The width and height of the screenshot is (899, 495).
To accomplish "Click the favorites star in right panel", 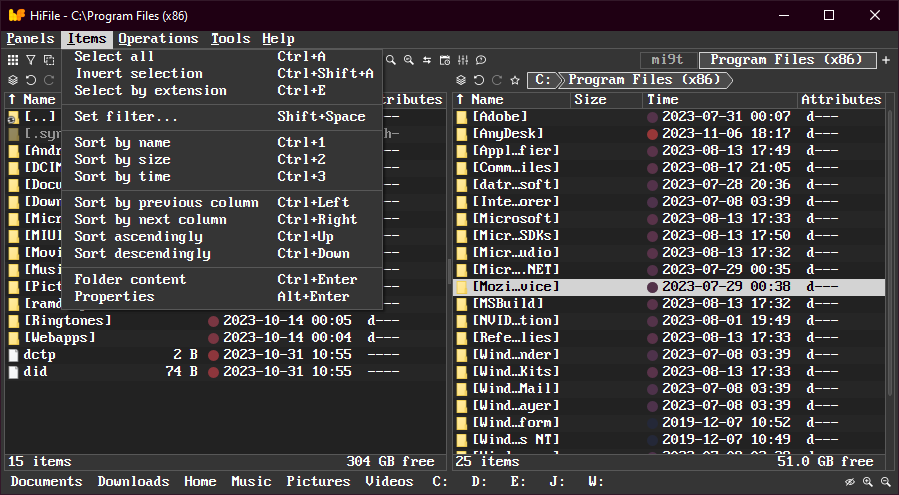I will coord(515,80).
